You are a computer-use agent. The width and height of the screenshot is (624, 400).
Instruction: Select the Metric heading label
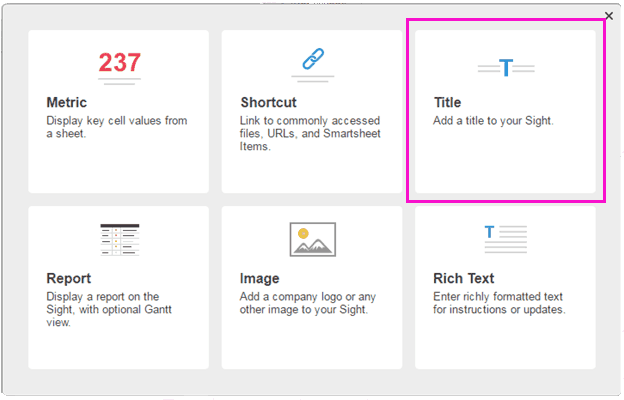click(67, 102)
